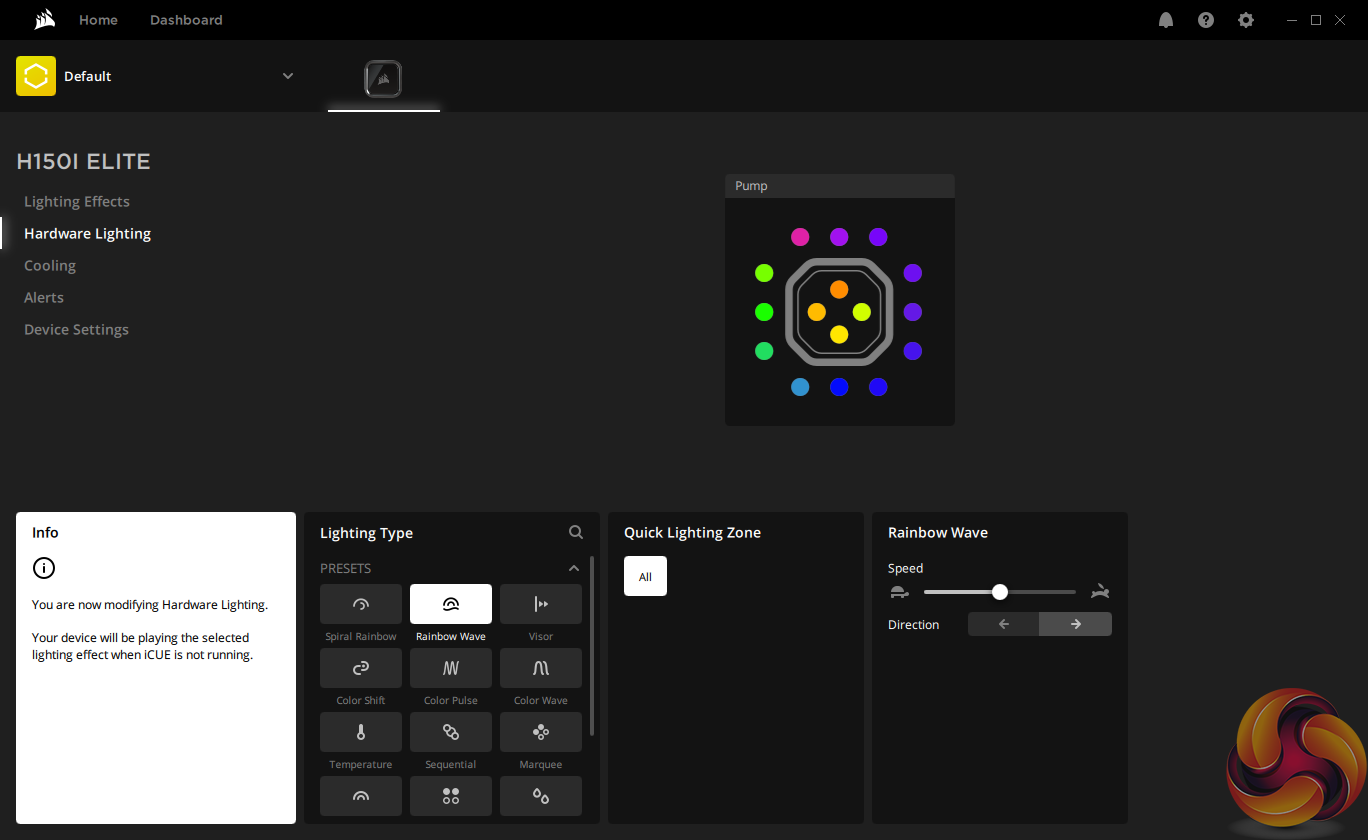
Task: Click the 'You are now modifying Hardware Lighting' text
Action: 150,604
